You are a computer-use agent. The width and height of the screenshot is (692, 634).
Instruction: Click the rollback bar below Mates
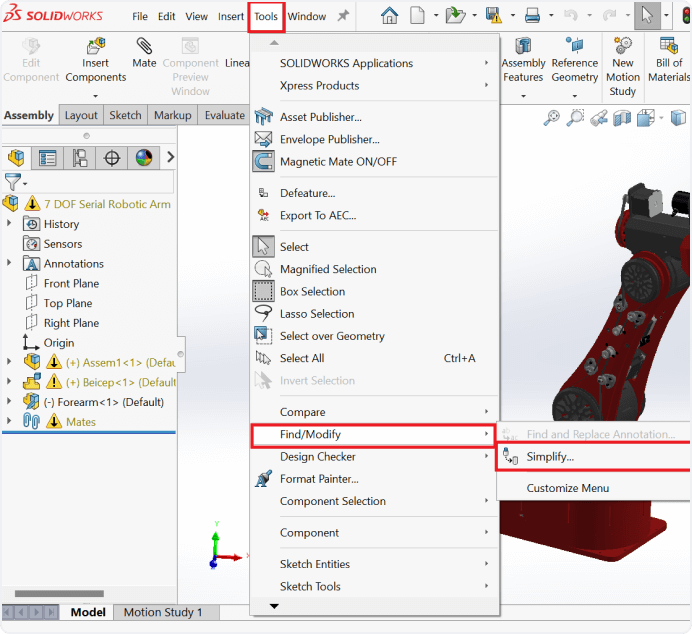click(89, 433)
